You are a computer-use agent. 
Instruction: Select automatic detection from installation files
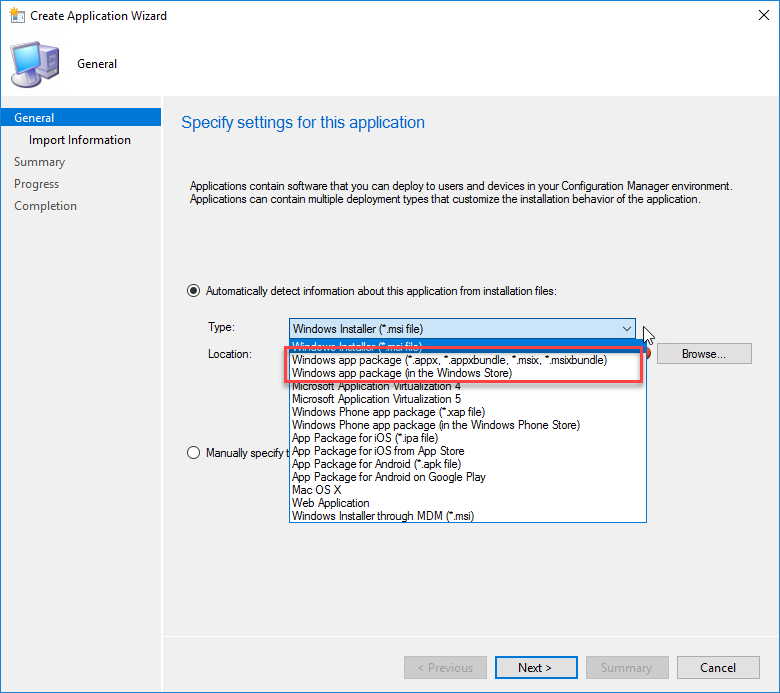tap(194, 291)
